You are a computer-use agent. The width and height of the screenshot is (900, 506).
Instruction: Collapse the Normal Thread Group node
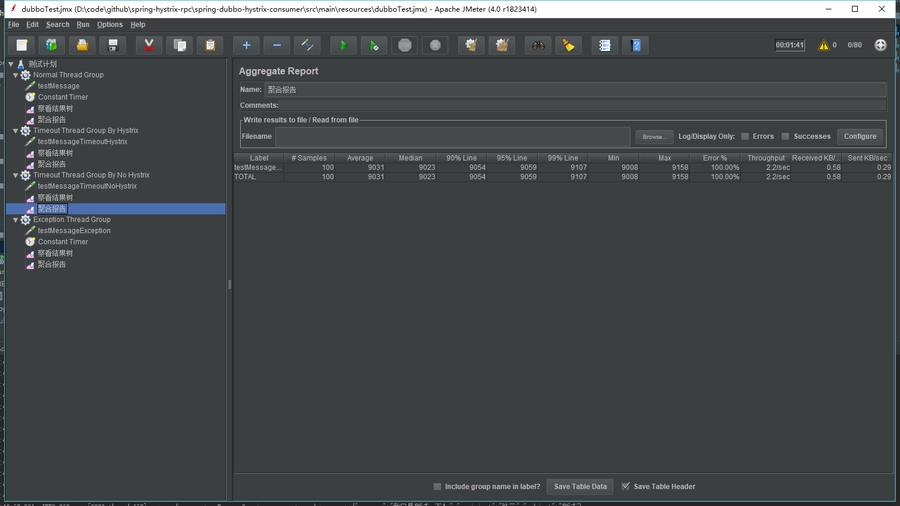(15, 75)
